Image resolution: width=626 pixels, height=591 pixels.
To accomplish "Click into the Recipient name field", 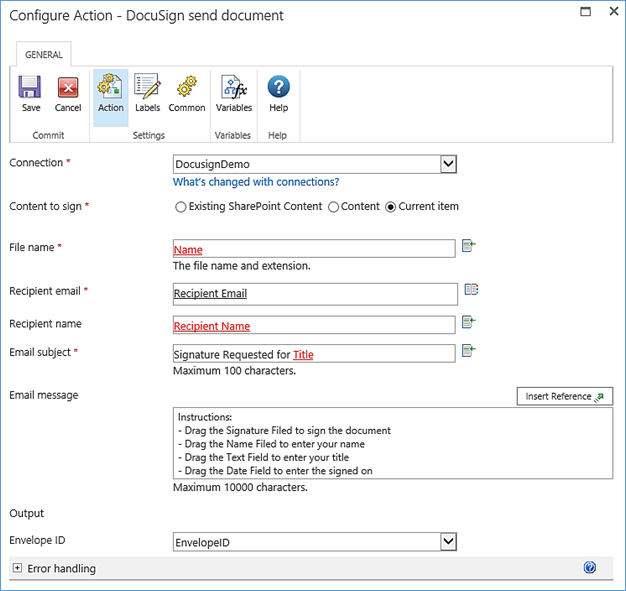I will tap(314, 325).
